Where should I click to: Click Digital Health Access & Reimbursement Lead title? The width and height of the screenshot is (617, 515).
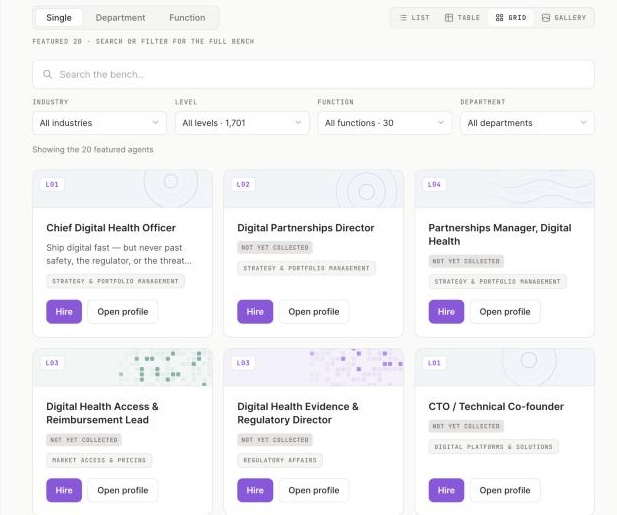click(102, 413)
